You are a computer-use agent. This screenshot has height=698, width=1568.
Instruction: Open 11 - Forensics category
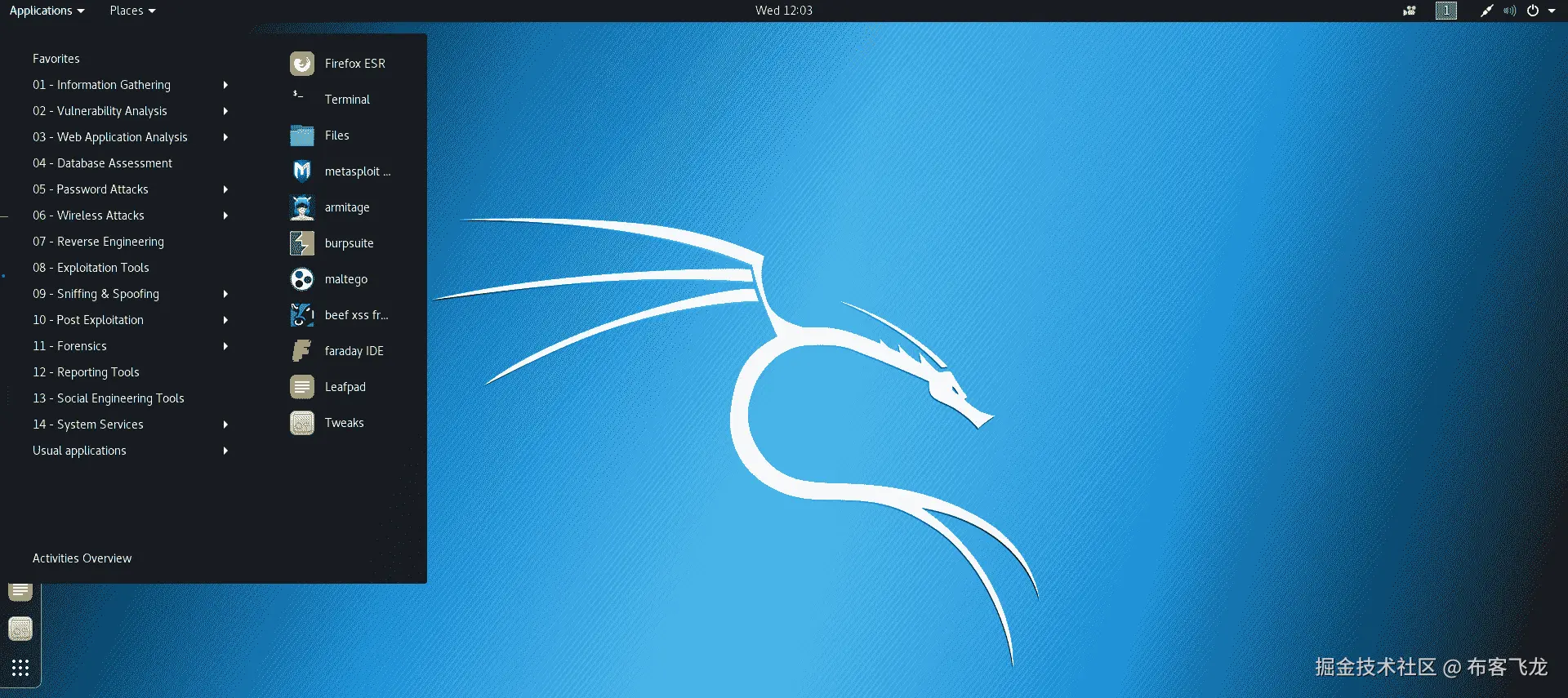tap(69, 346)
